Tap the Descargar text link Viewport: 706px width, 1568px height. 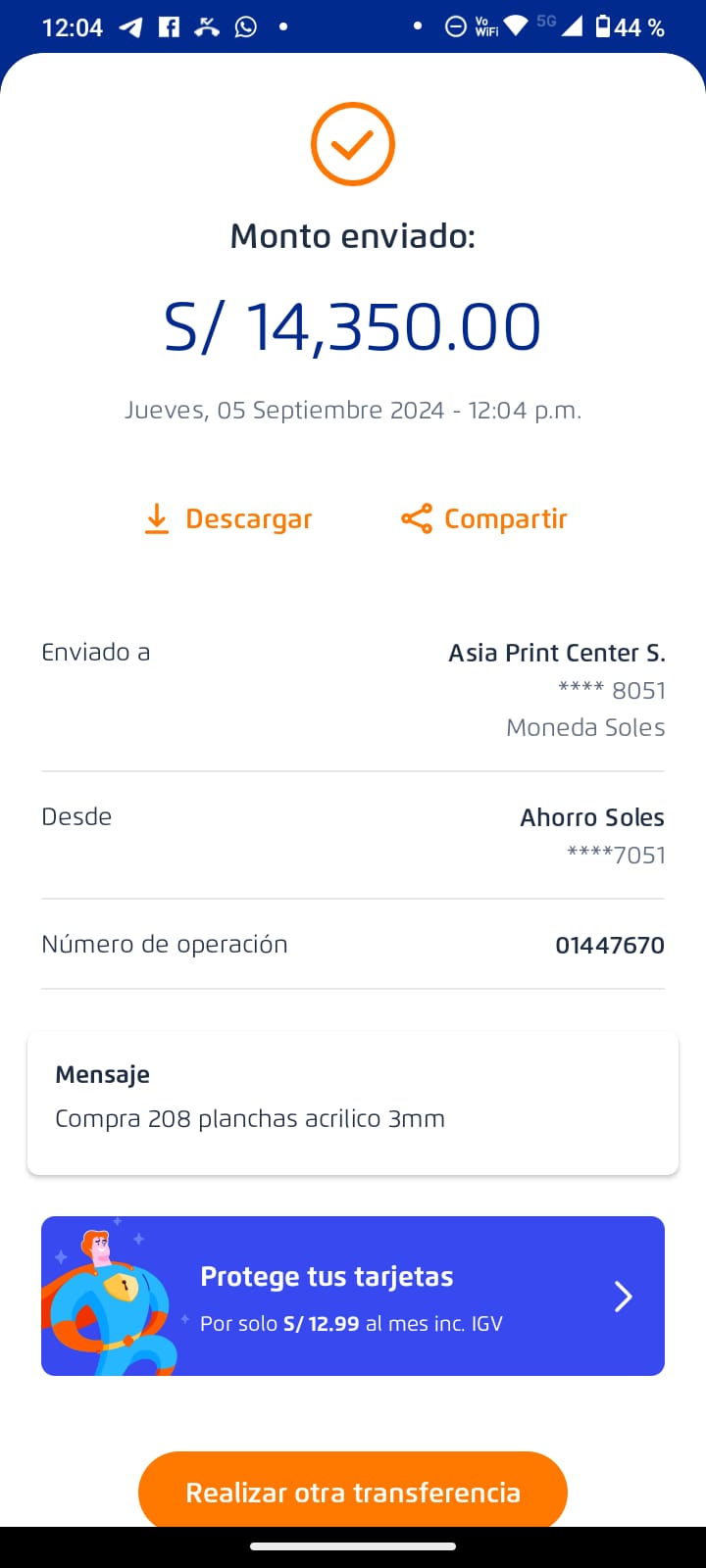(248, 518)
